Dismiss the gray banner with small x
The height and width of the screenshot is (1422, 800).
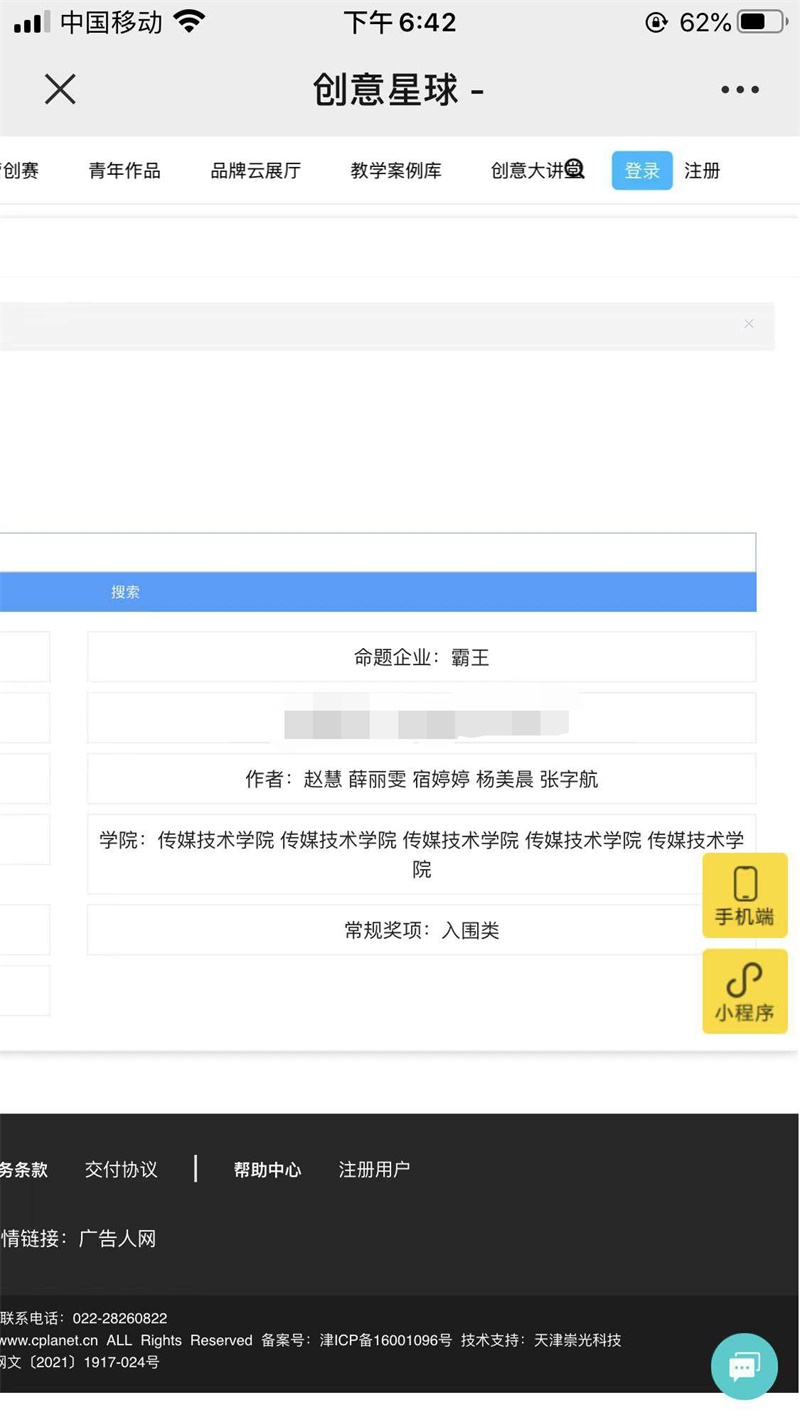coord(749,324)
